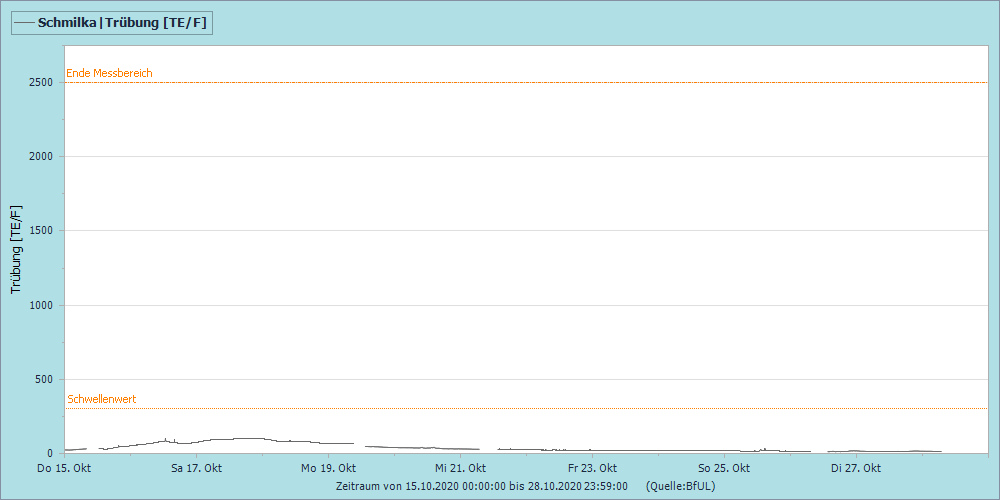Click the y-axis title 'Trübung [TE/F]'

[17, 249]
